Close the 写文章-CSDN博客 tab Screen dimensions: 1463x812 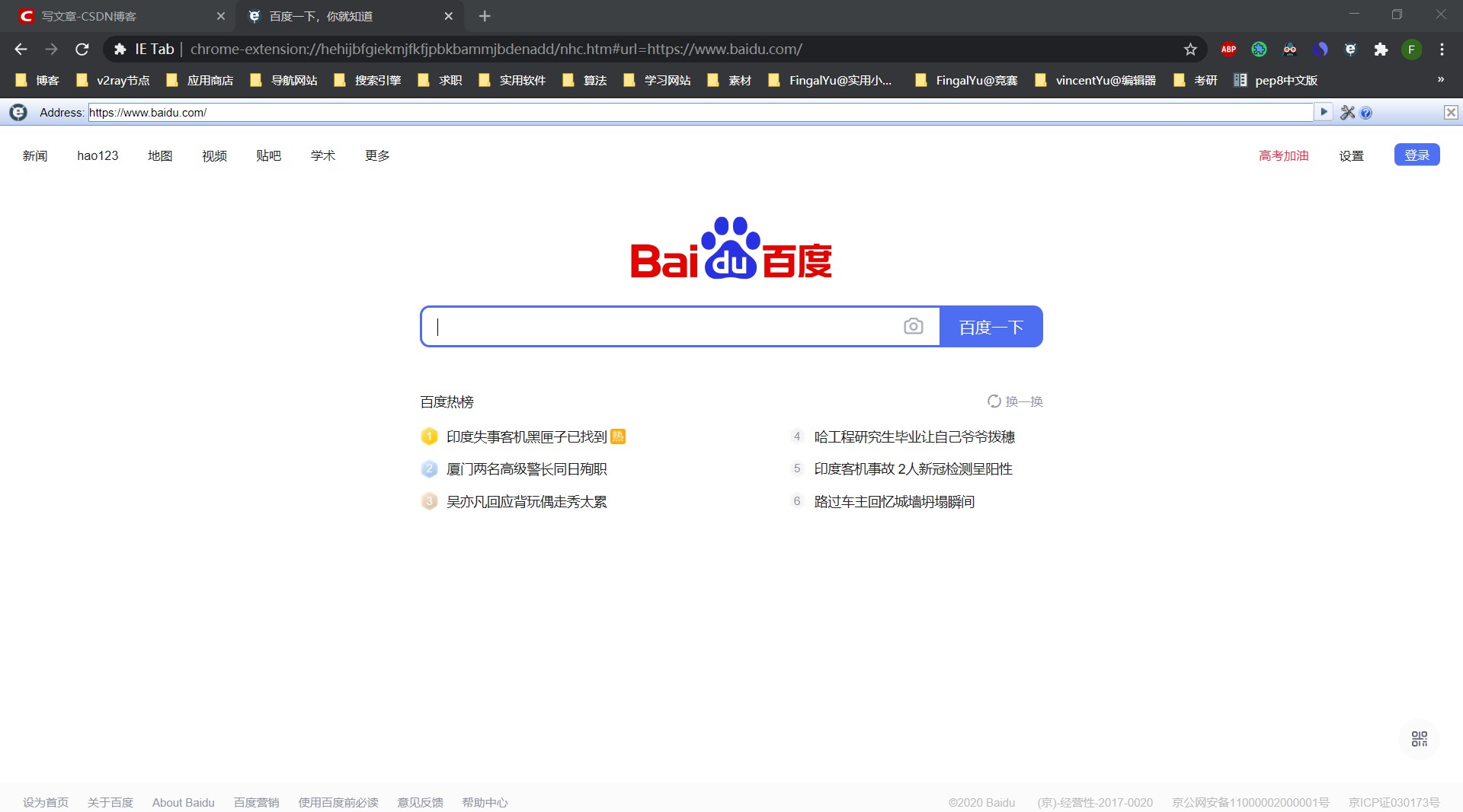click(221, 16)
